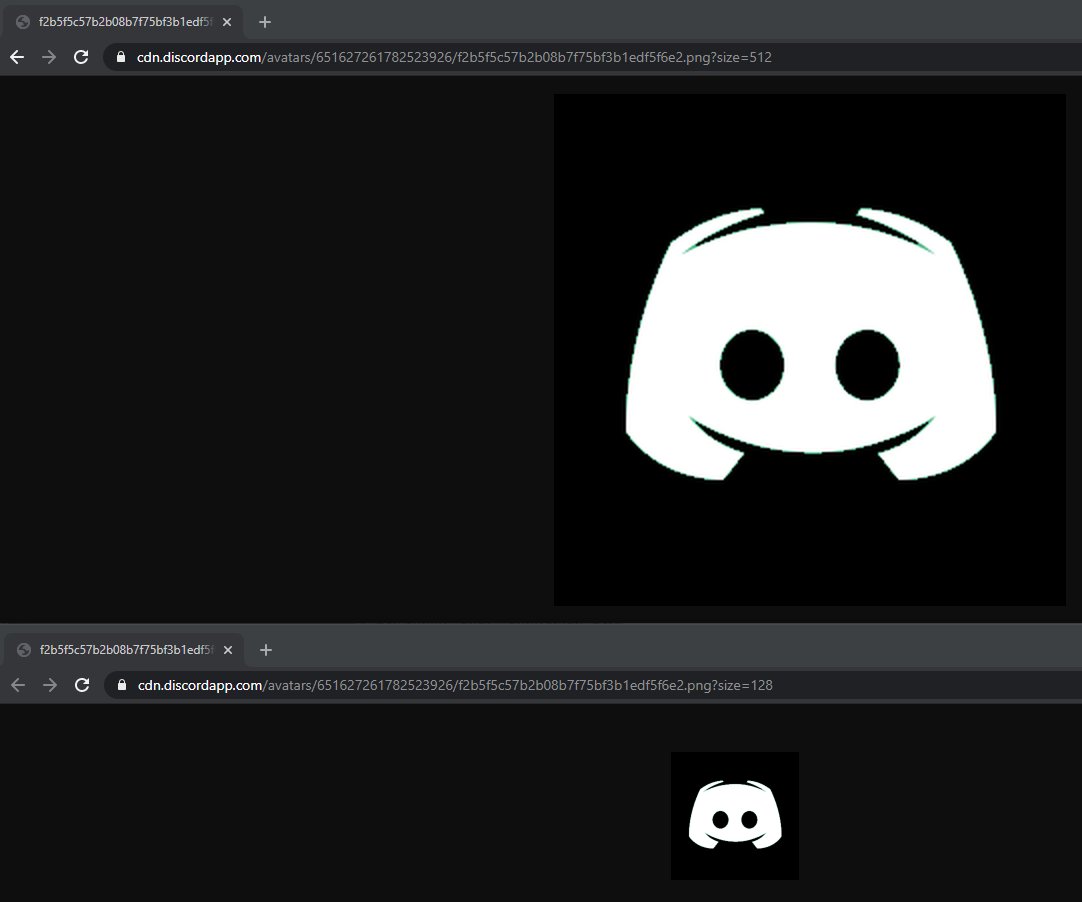Click the address bar with size=128 URL

click(593, 685)
